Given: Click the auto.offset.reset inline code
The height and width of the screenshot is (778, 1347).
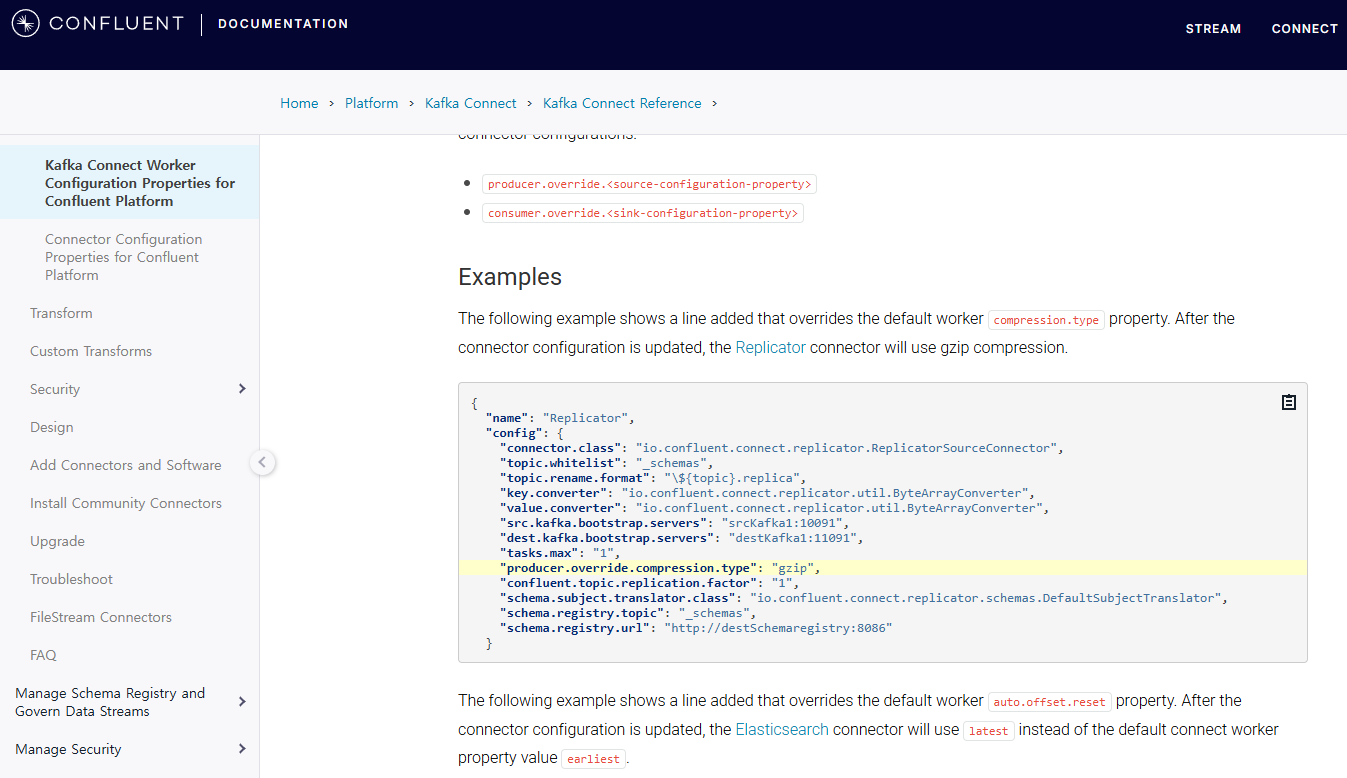Looking at the screenshot, I should [x=1050, y=702].
